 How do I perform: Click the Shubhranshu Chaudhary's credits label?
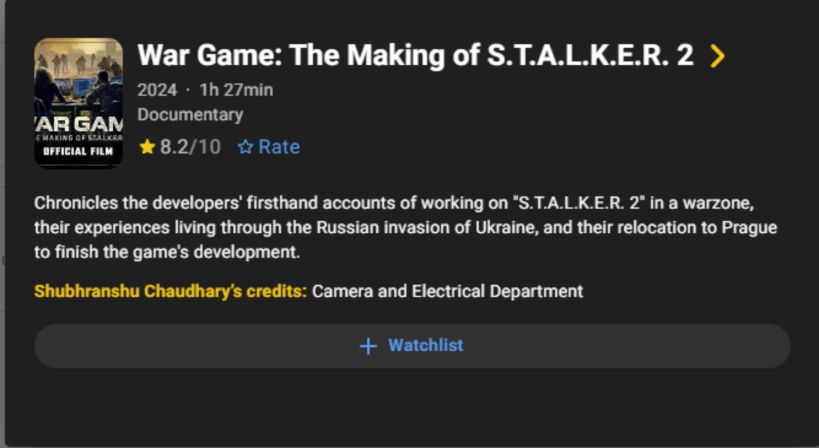click(170, 291)
